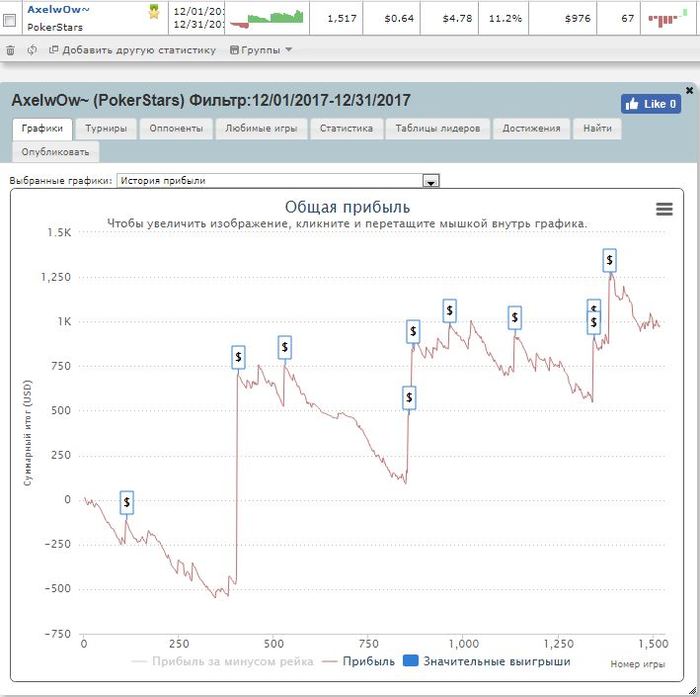The image size is (700, 697).
Task: Toggle the Значительные выигрыши legend item
Action: pyautogui.click(x=487, y=661)
